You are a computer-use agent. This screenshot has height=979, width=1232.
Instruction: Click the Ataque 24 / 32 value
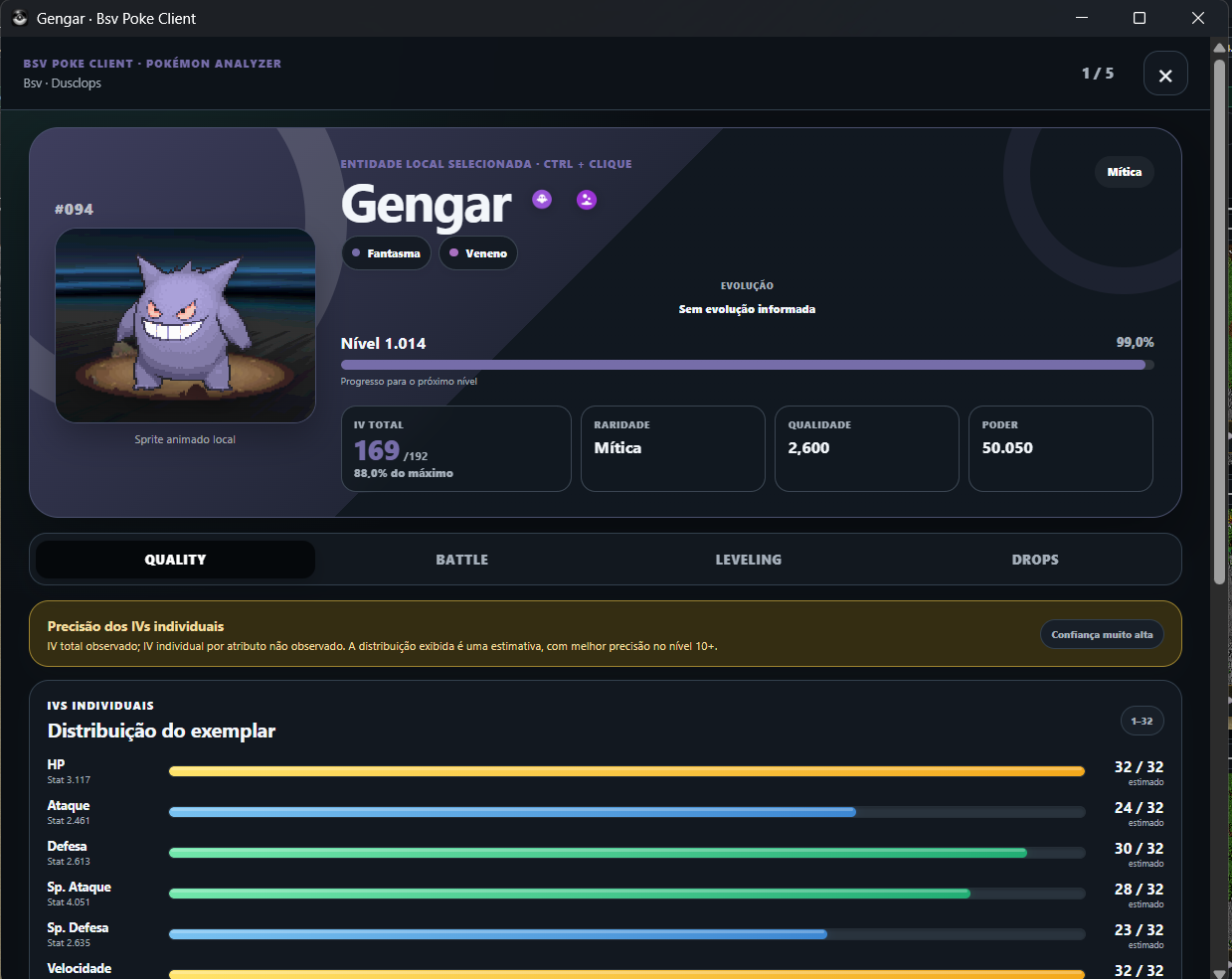click(x=1139, y=808)
